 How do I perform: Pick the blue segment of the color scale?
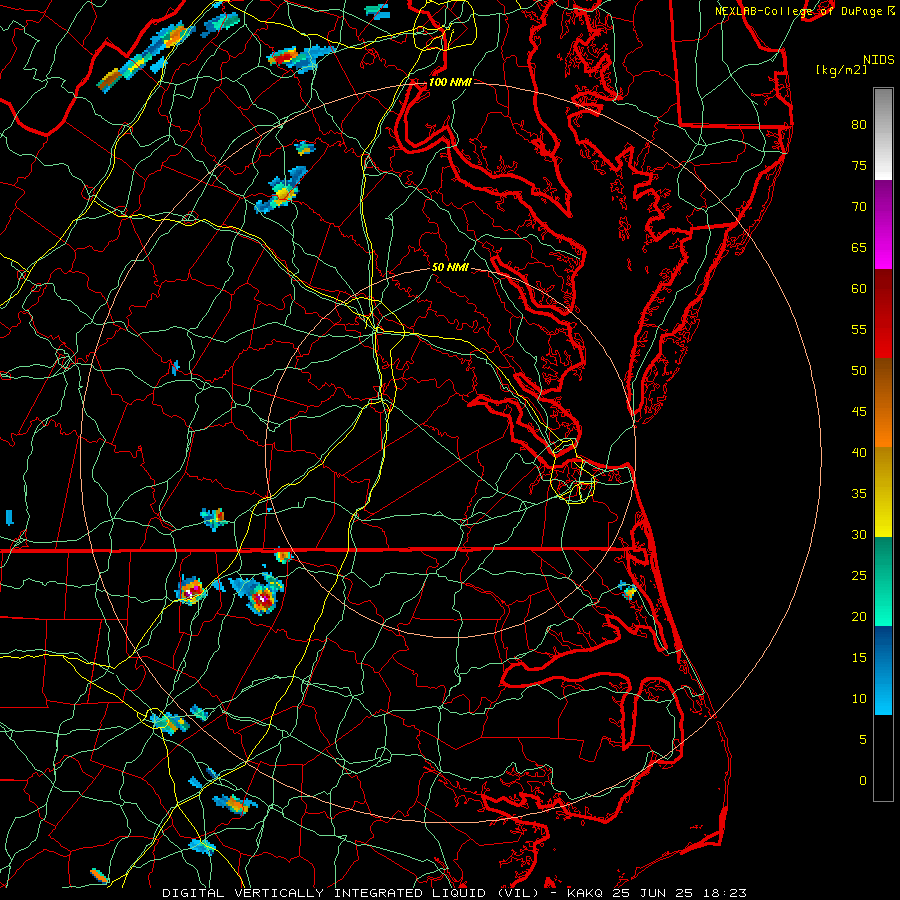[883, 670]
